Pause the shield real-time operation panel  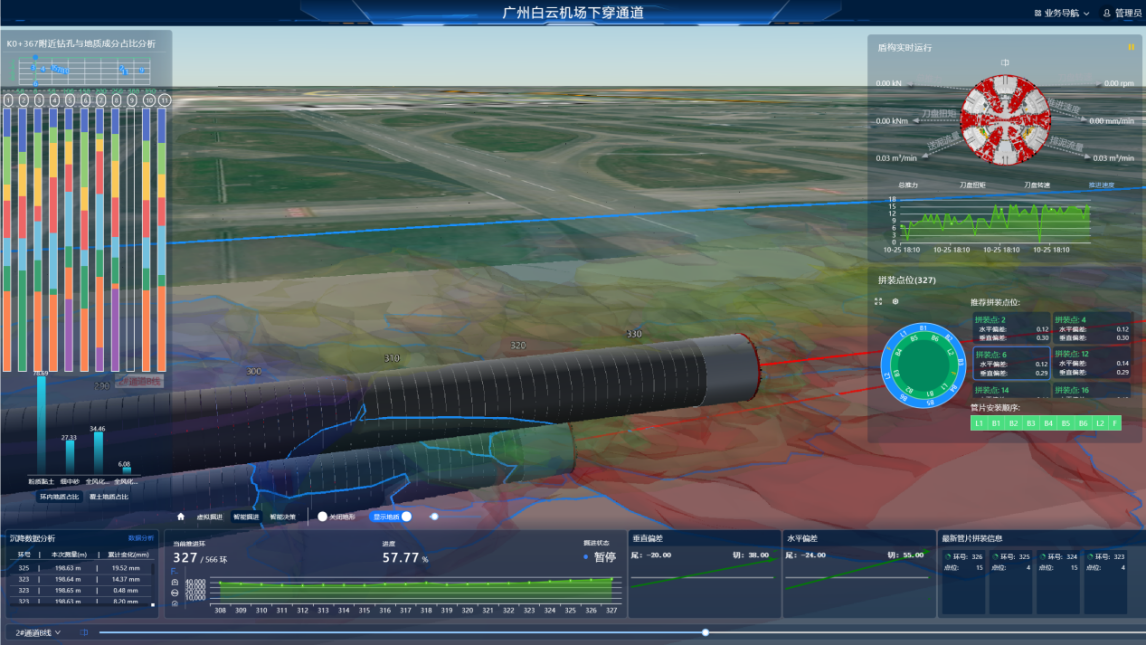(x=1131, y=47)
